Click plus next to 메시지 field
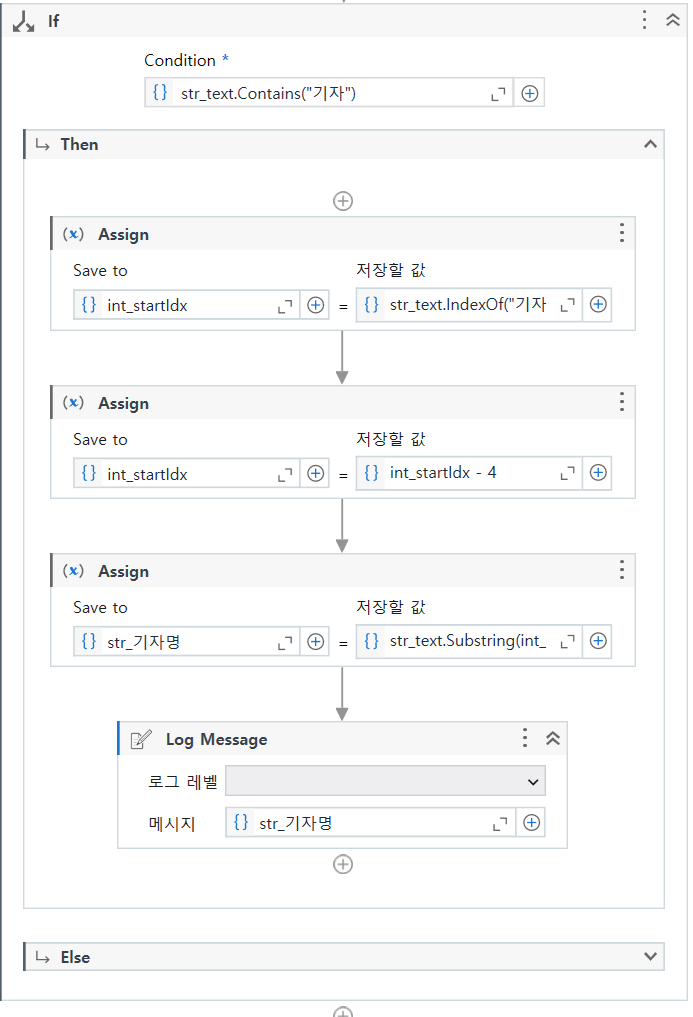693x1017 pixels. [531, 823]
